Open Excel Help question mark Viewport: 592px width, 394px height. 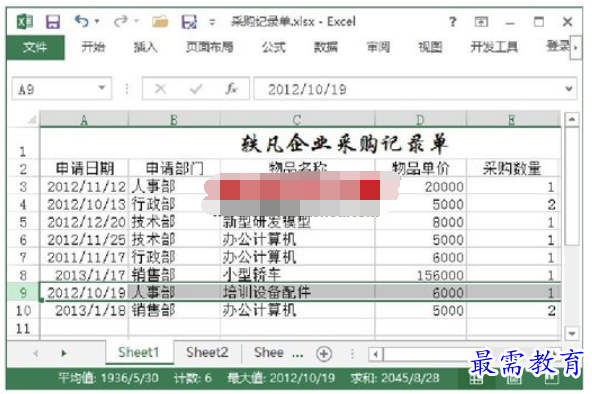click(x=453, y=22)
